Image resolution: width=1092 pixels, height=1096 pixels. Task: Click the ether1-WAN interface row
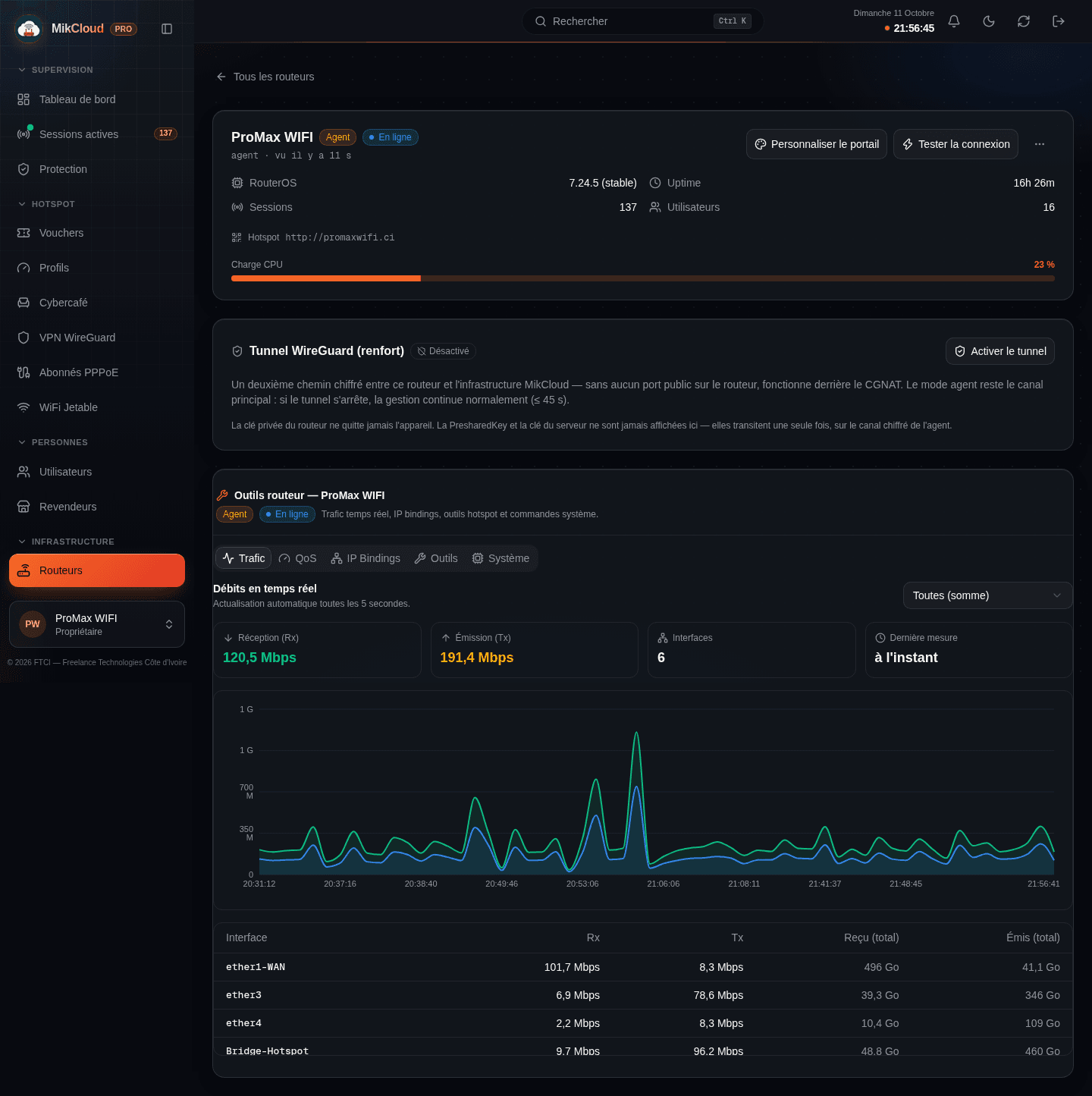643,967
